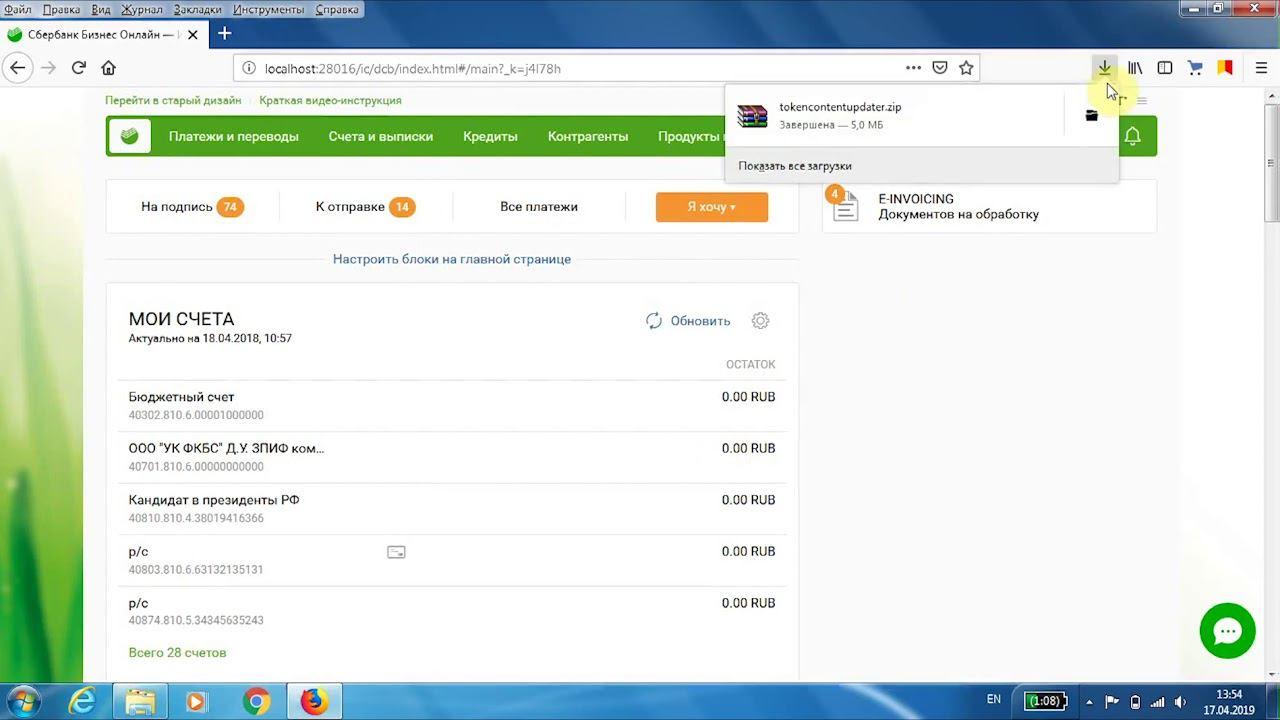
Task: Open the Инструменты menu
Action: (x=269, y=9)
